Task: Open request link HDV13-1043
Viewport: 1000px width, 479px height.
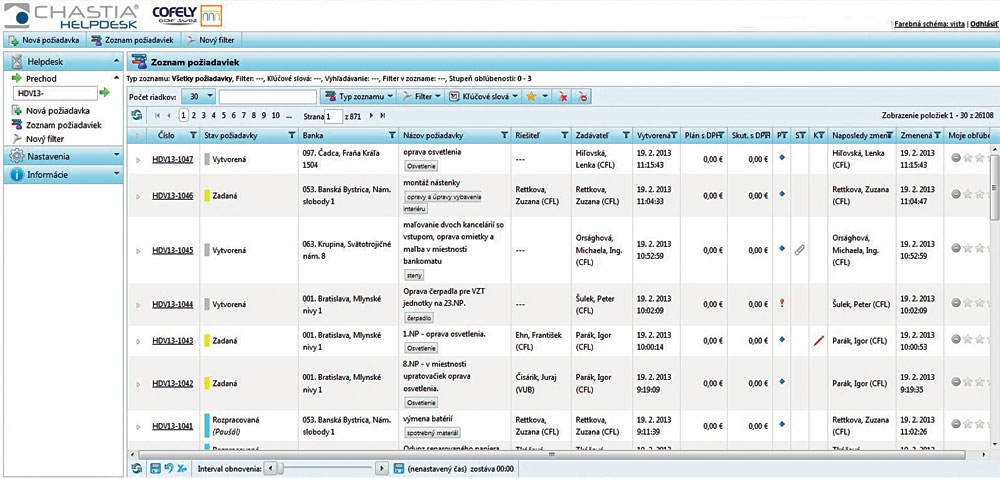Action: click(x=172, y=341)
